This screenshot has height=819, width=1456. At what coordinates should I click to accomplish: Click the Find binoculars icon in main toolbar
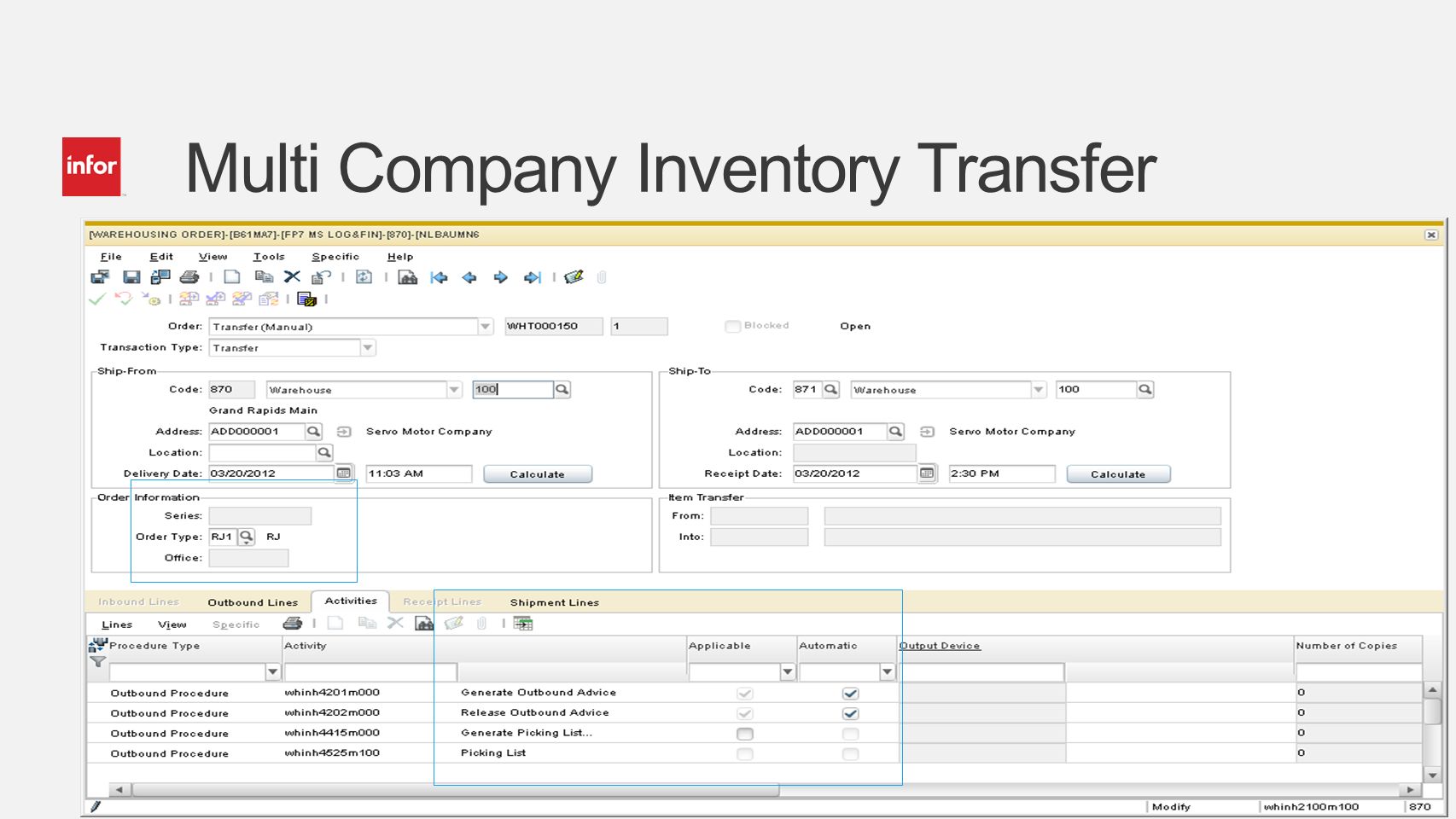408,277
